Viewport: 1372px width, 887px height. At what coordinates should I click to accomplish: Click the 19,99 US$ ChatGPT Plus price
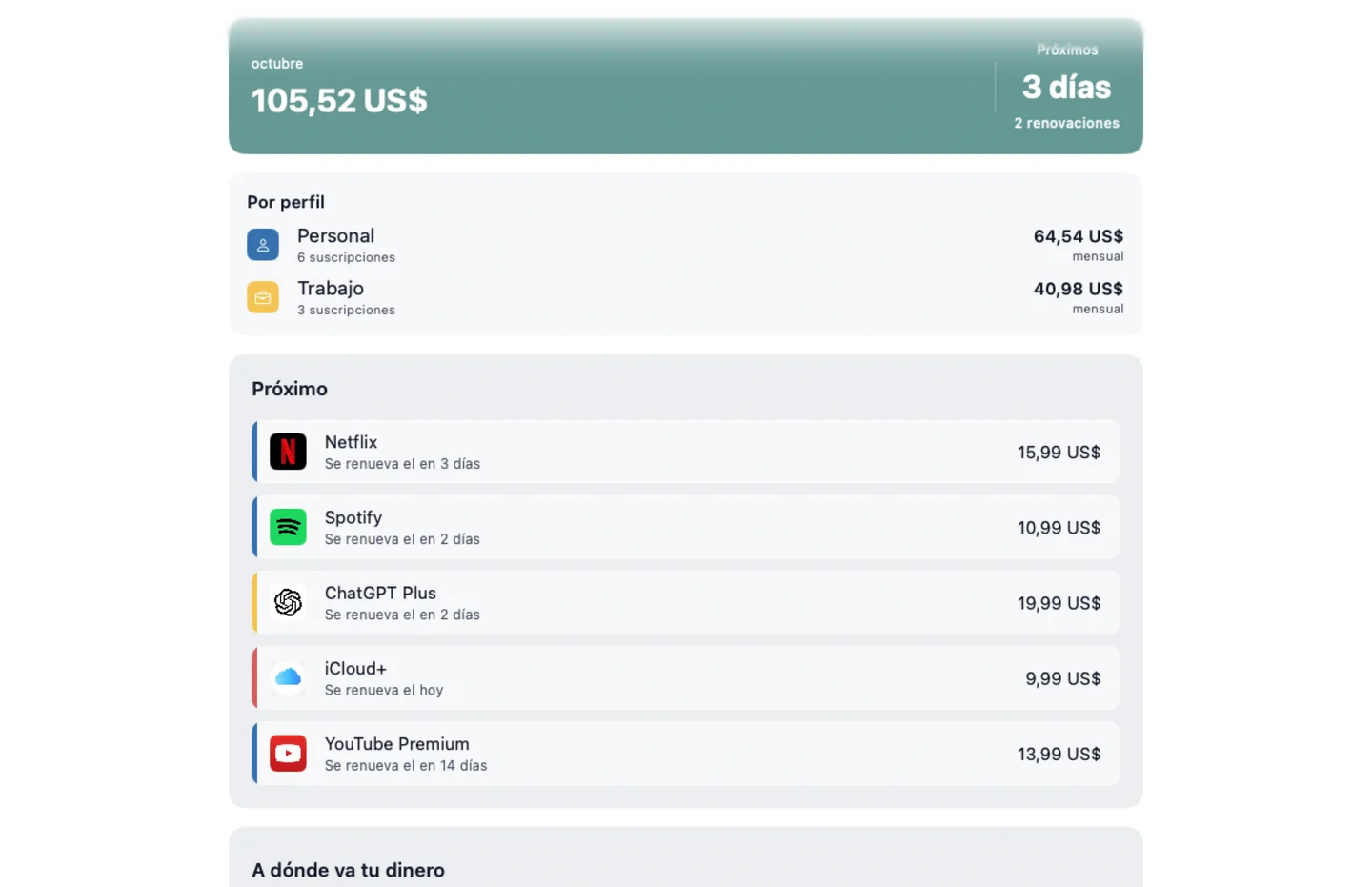pyautogui.click(x=1059, y=602)
